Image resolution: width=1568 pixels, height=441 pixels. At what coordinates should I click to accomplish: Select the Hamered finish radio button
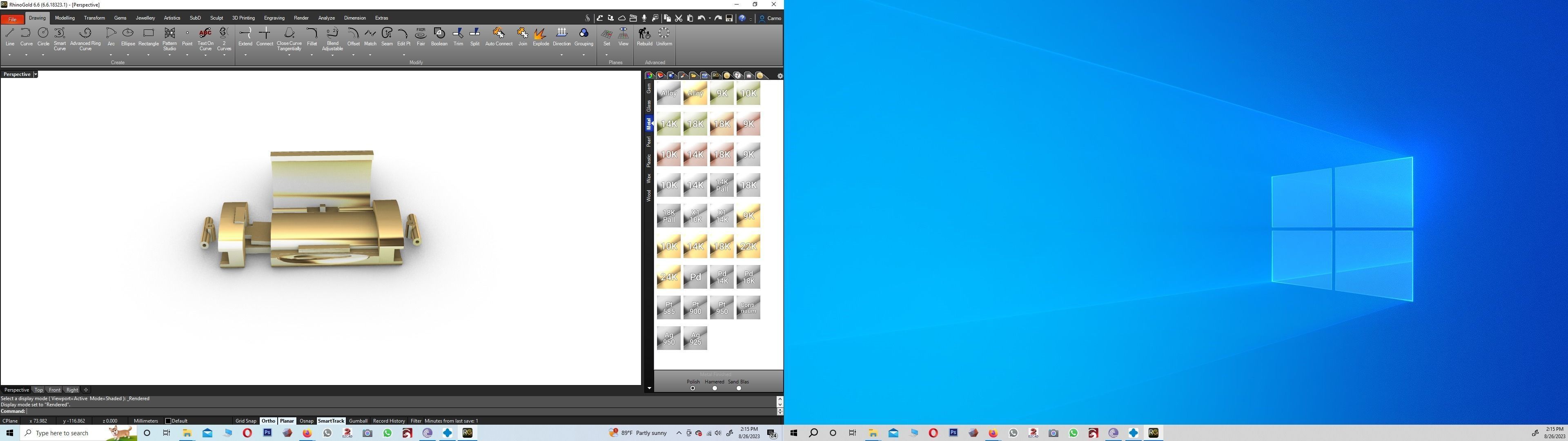715,388
